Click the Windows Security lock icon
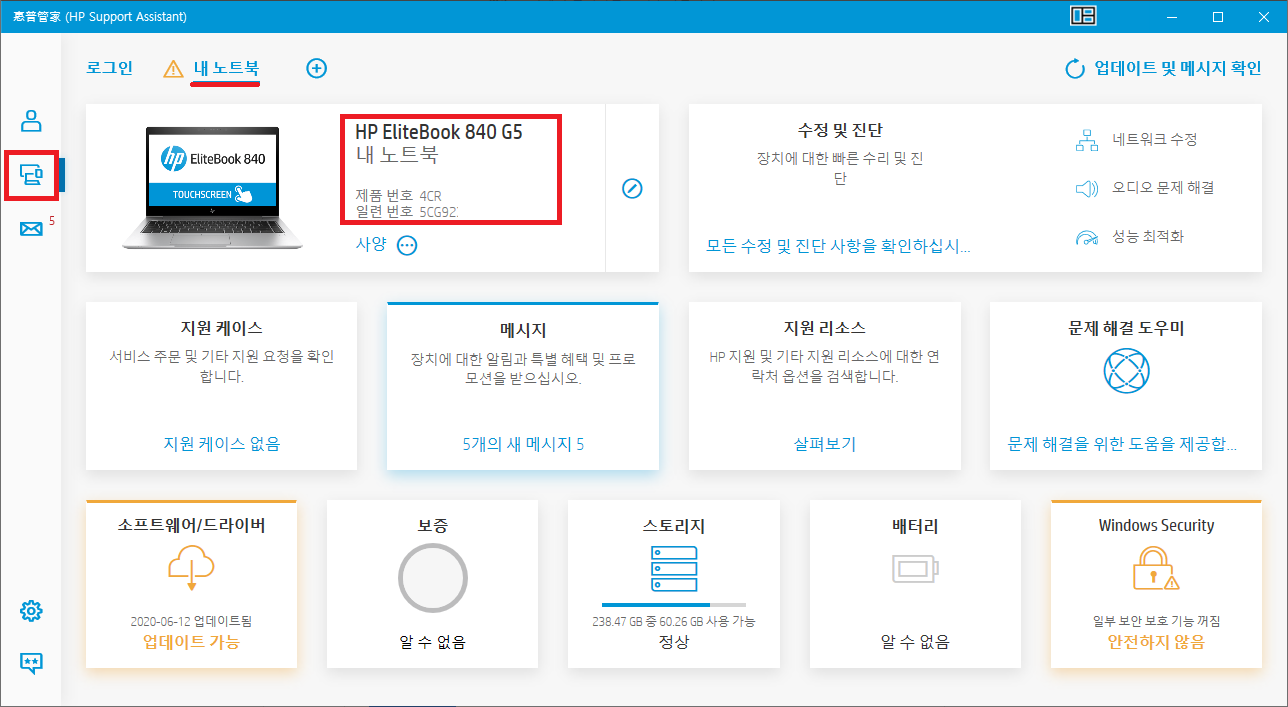Image resolution: width=1288 pixels, height=707 pixels. point(1156,568)
